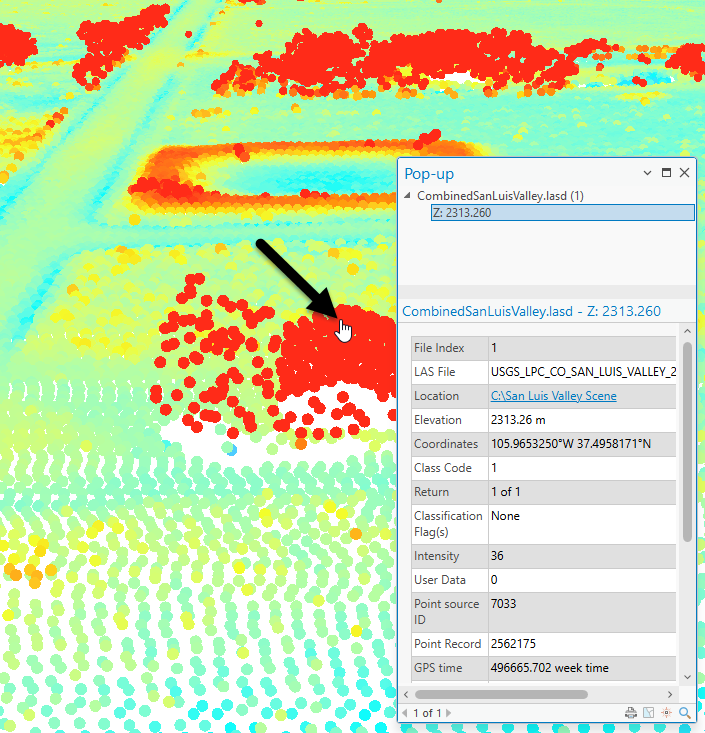
Task: Open the Pop-up pane options chevron
Action: point(648,173)
